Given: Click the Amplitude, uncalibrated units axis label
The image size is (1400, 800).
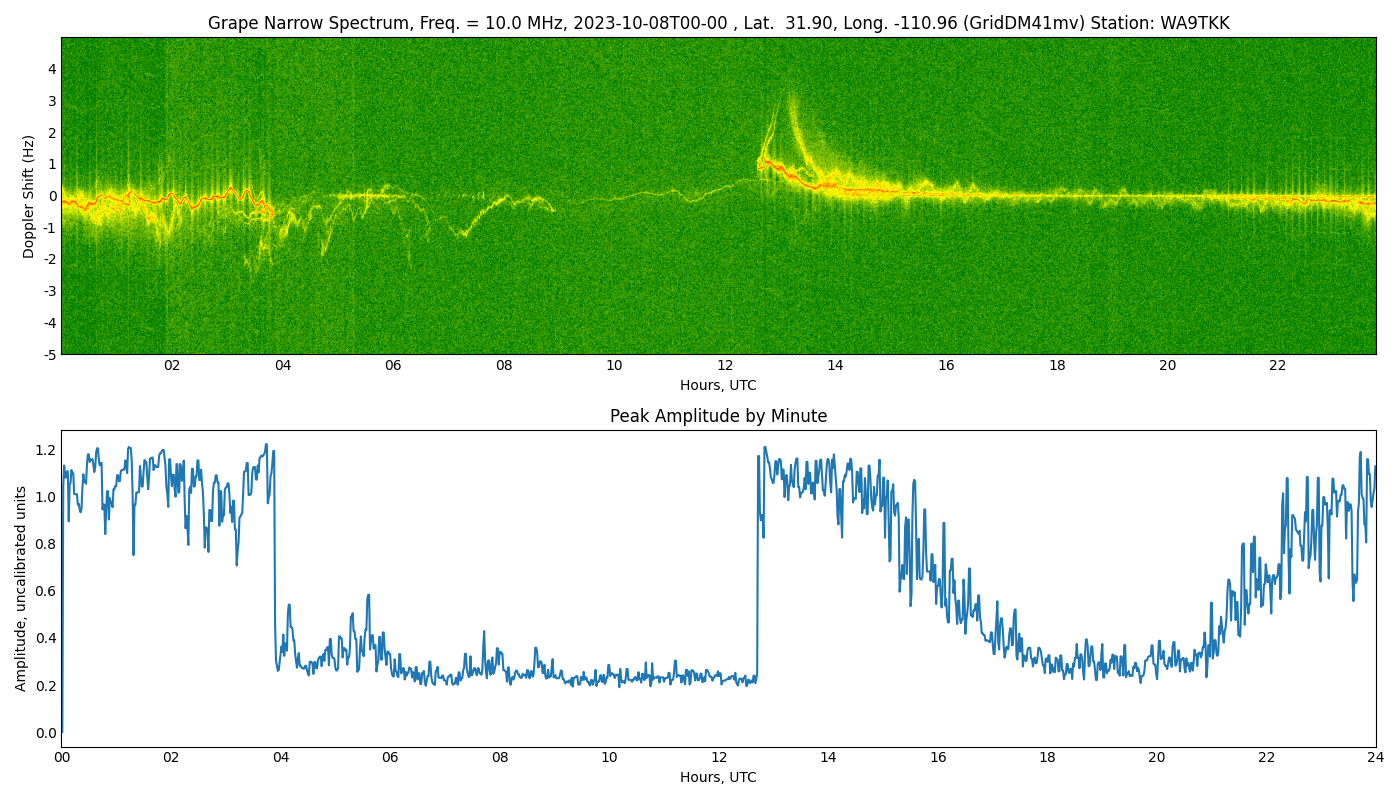Looking at the screenshot, I should tap(21, 588).
